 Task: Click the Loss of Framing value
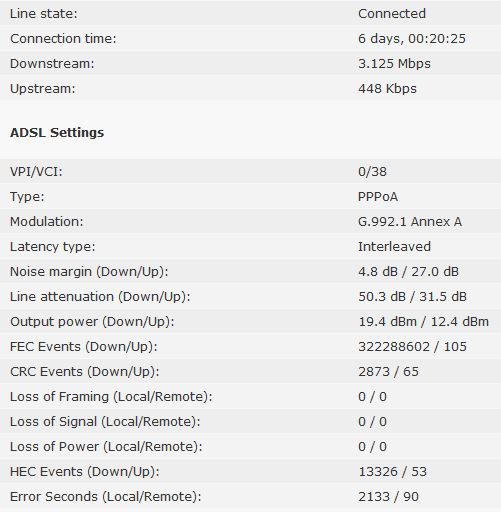pyautogui.click(x=372, y=397)
